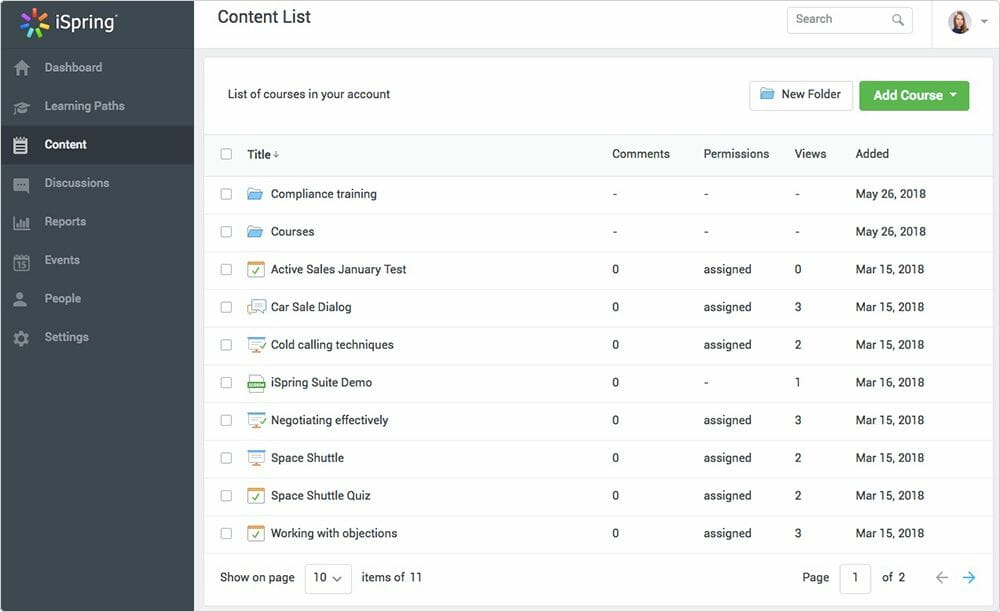Select the checkbox for Compliance training
1000x612 pixels.
point(226,194)
